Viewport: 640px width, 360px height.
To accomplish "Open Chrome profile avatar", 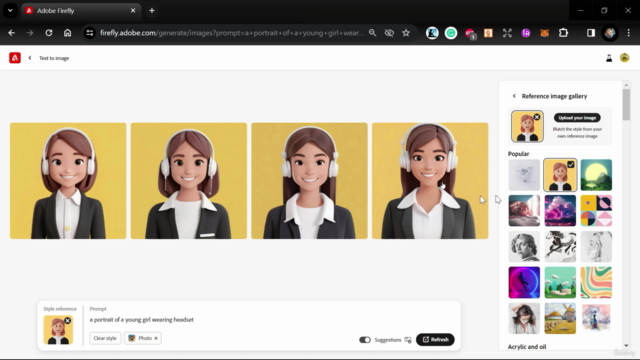I will tap(610, 33).
